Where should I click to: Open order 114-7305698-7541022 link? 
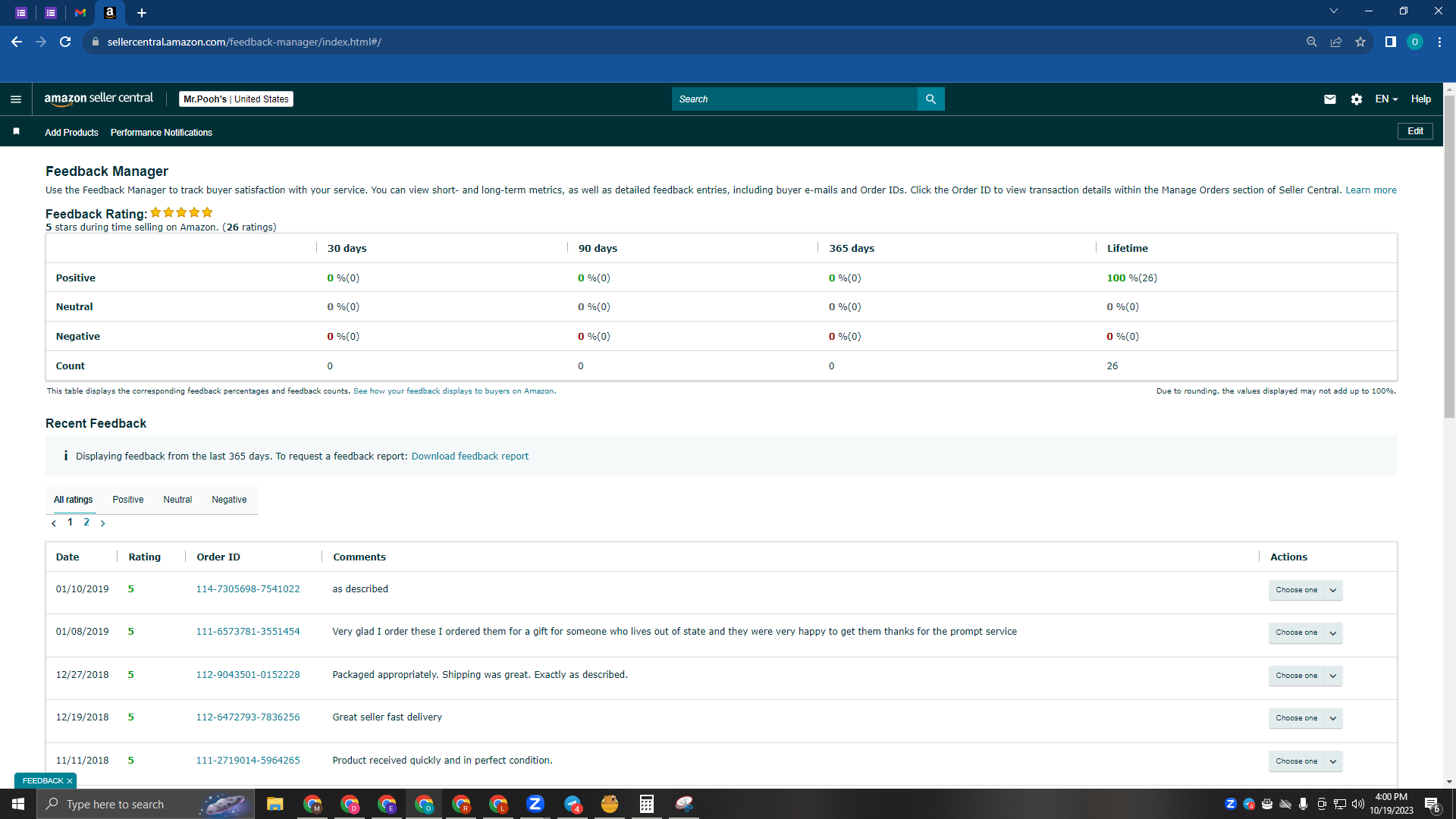[248, 589]
